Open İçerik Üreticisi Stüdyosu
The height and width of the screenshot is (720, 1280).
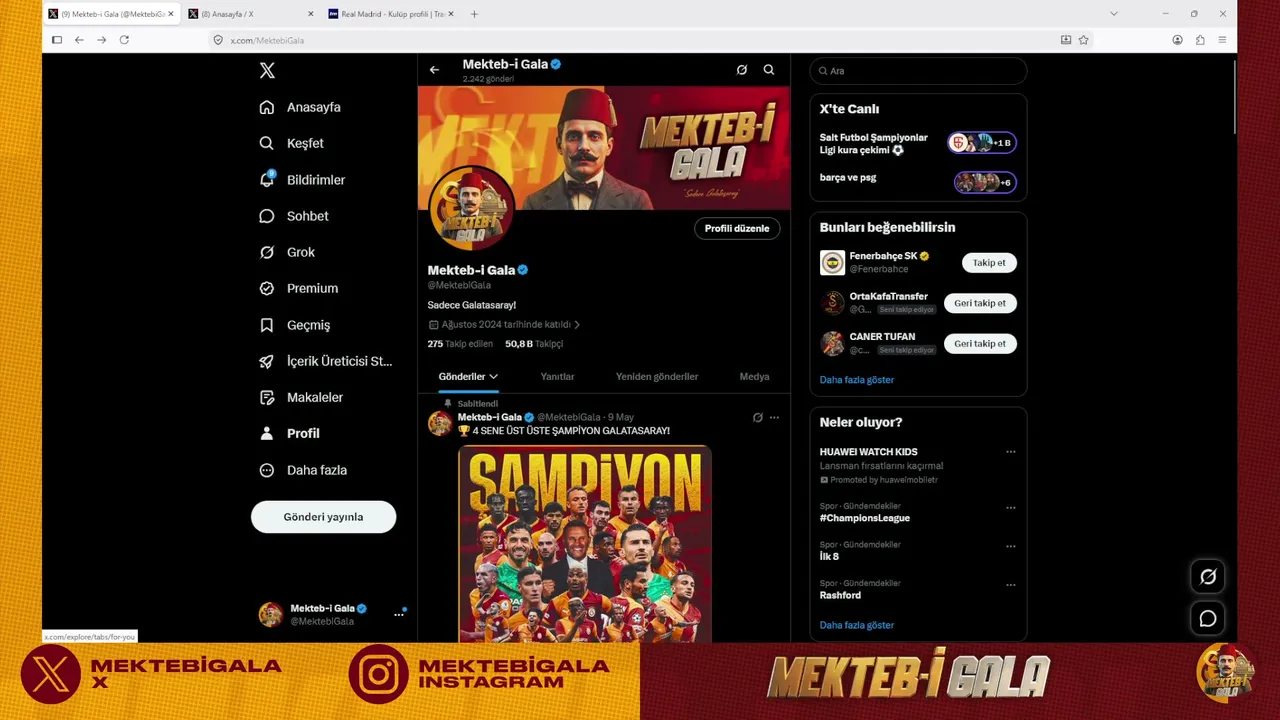pyautogui.click(x=325, y=361)
